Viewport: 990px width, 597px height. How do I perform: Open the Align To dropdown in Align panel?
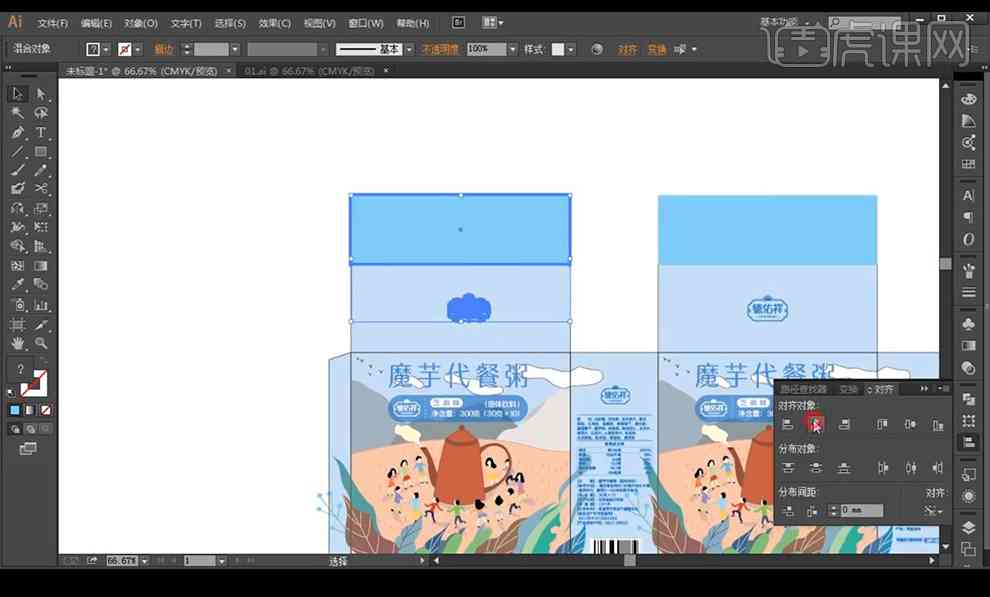pos(934,511)
